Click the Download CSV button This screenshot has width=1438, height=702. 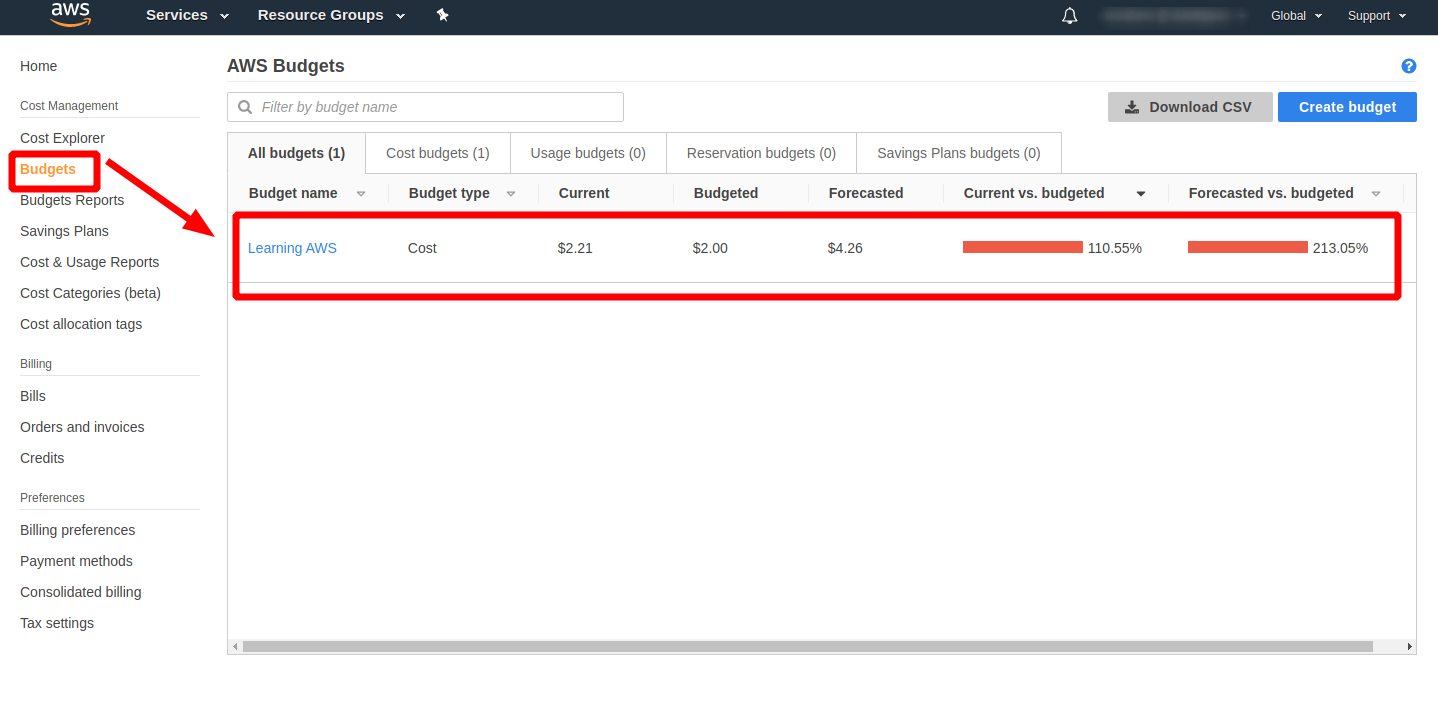[1190, 107]
